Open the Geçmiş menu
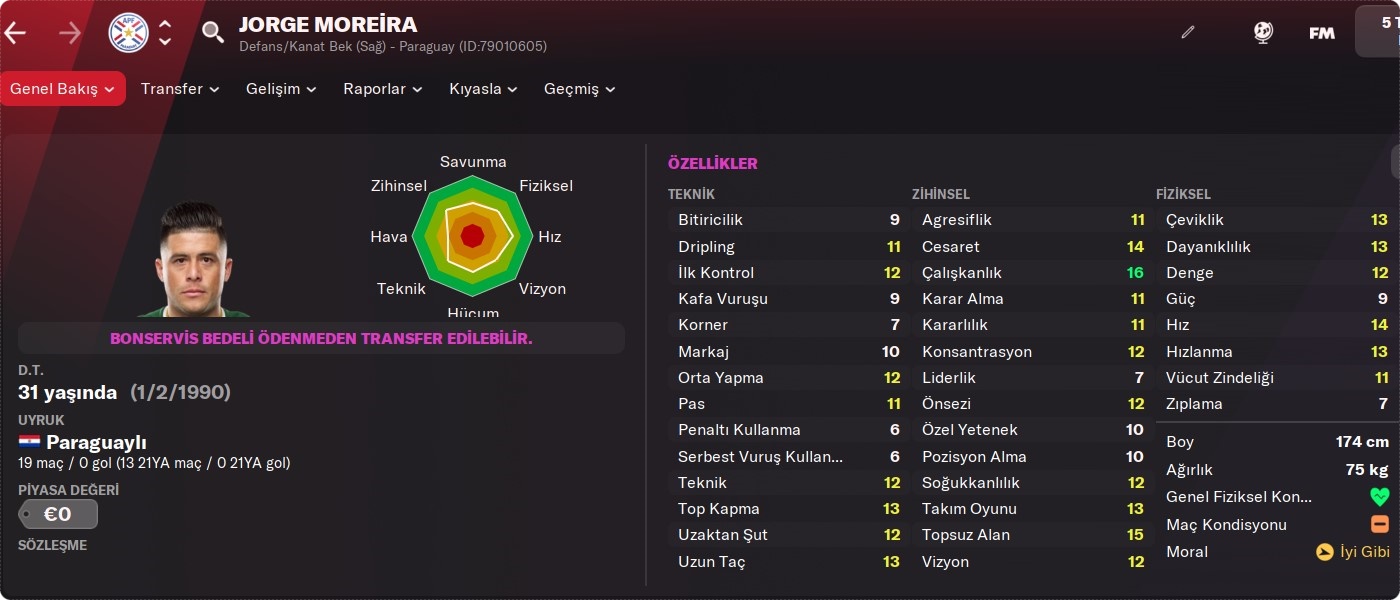This screenshot has height=600, width=1400. pyautogui.click(x=579, y=89)
